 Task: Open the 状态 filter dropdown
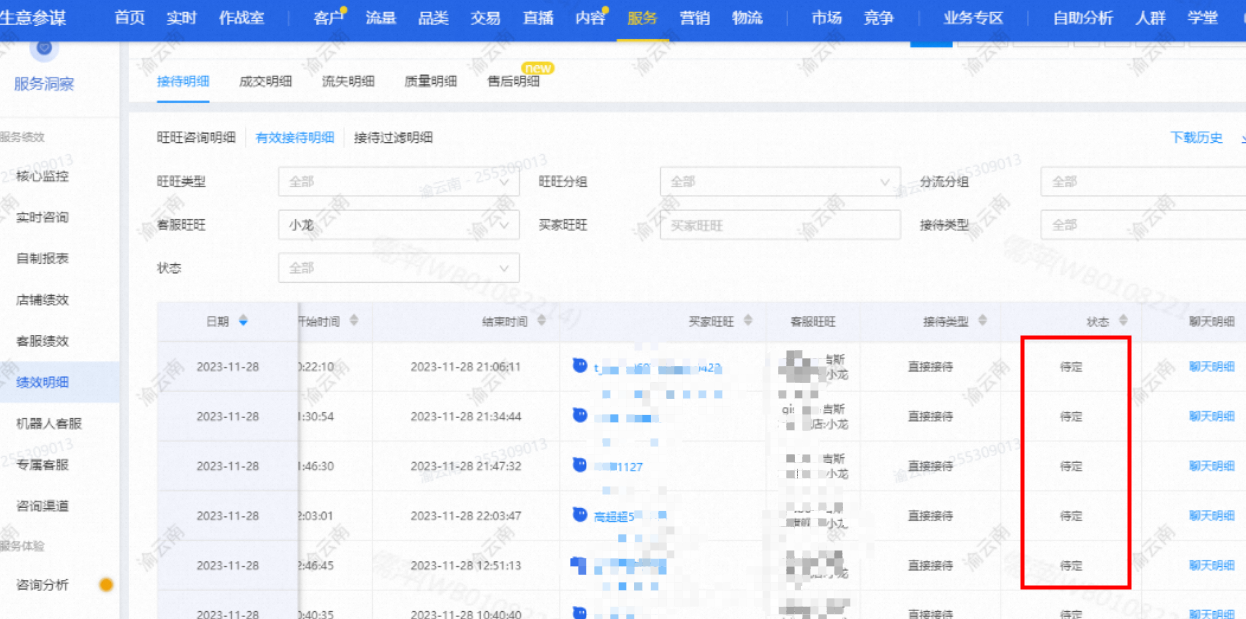point(399,268)
